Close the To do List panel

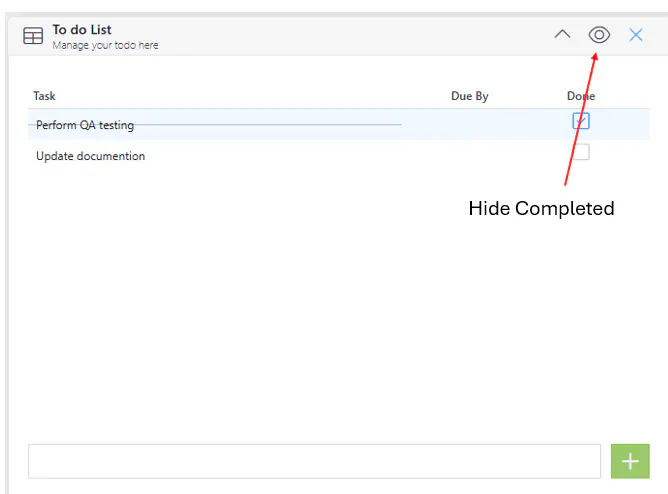coord(636,35)
